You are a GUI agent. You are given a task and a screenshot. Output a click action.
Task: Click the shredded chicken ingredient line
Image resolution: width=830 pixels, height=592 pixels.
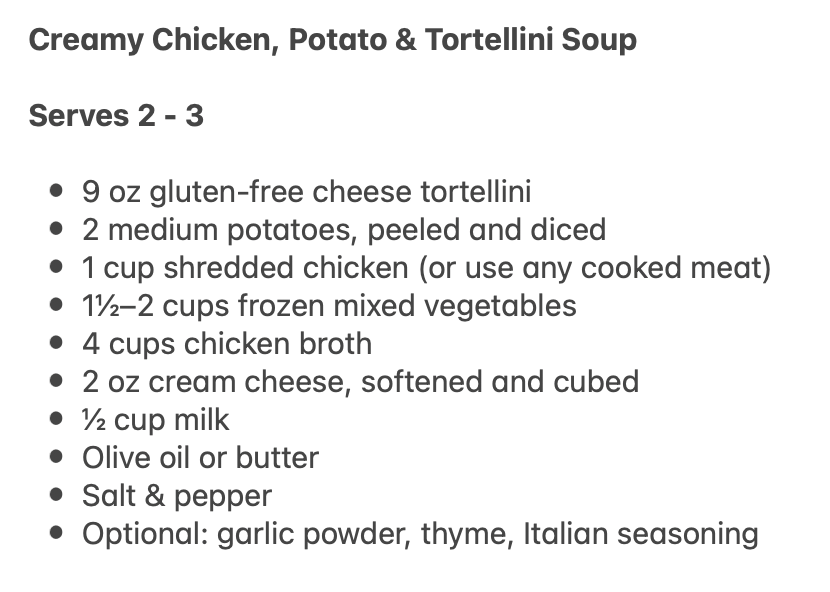[x=427, y=267]
